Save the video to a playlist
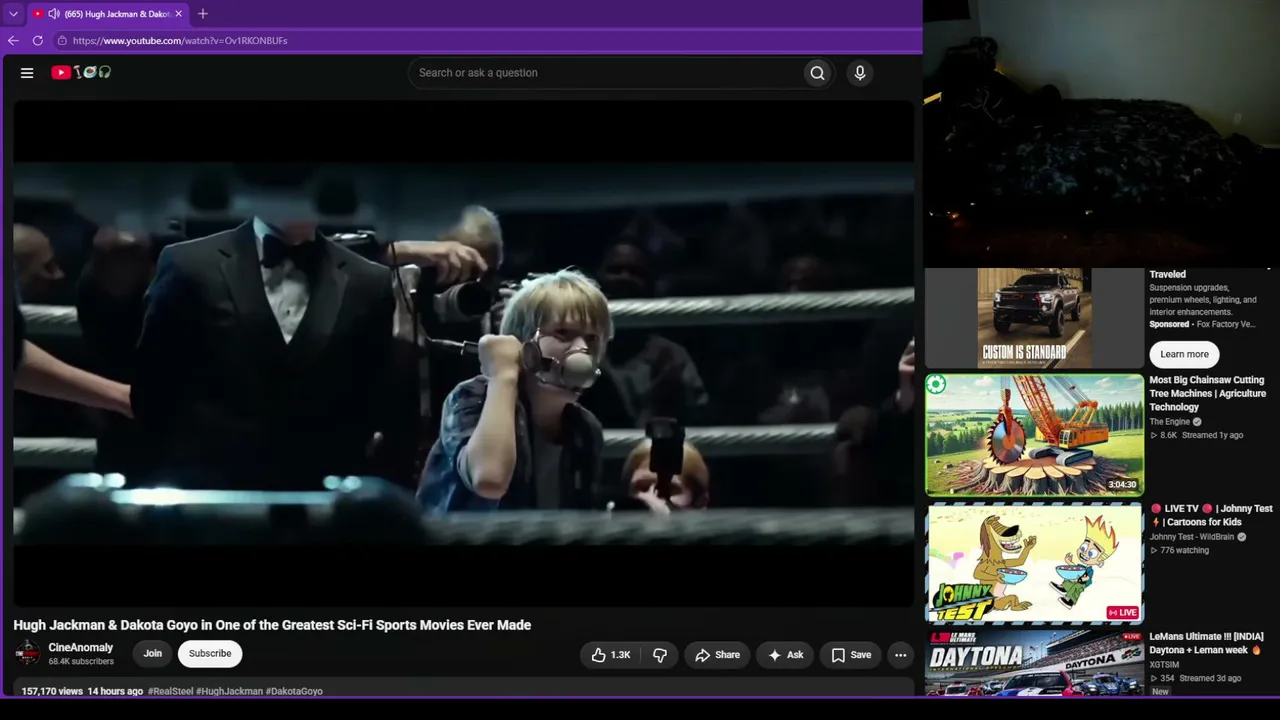 click(x=851, y=655)
